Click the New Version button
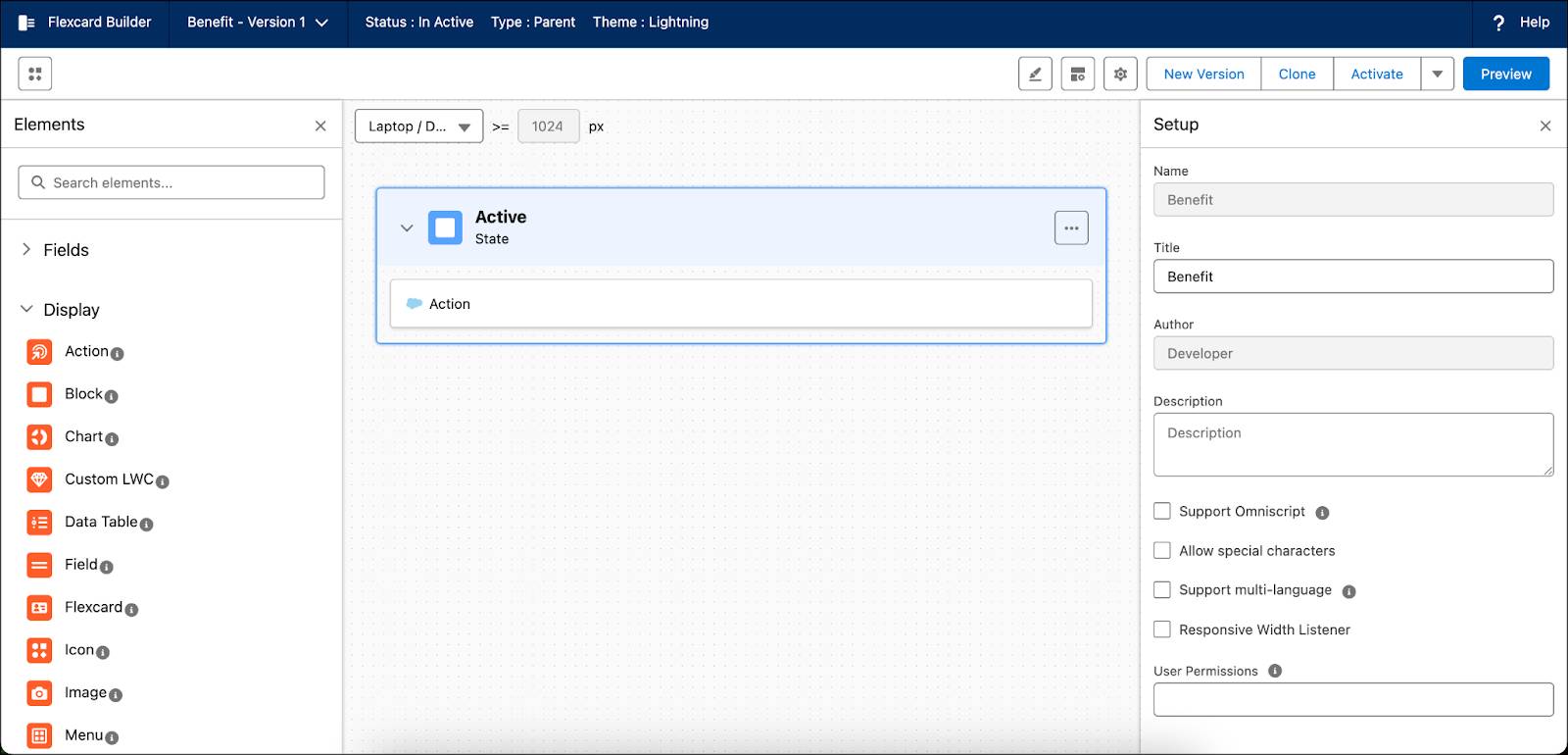Image resolution: width=1568 pixels, height=755 pixels. (1203, 74)
